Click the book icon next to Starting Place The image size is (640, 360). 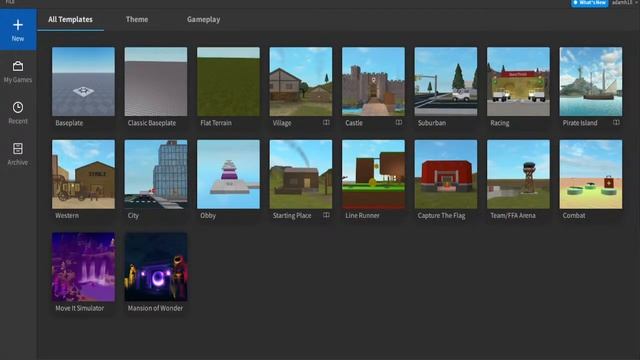pos(326,215)
